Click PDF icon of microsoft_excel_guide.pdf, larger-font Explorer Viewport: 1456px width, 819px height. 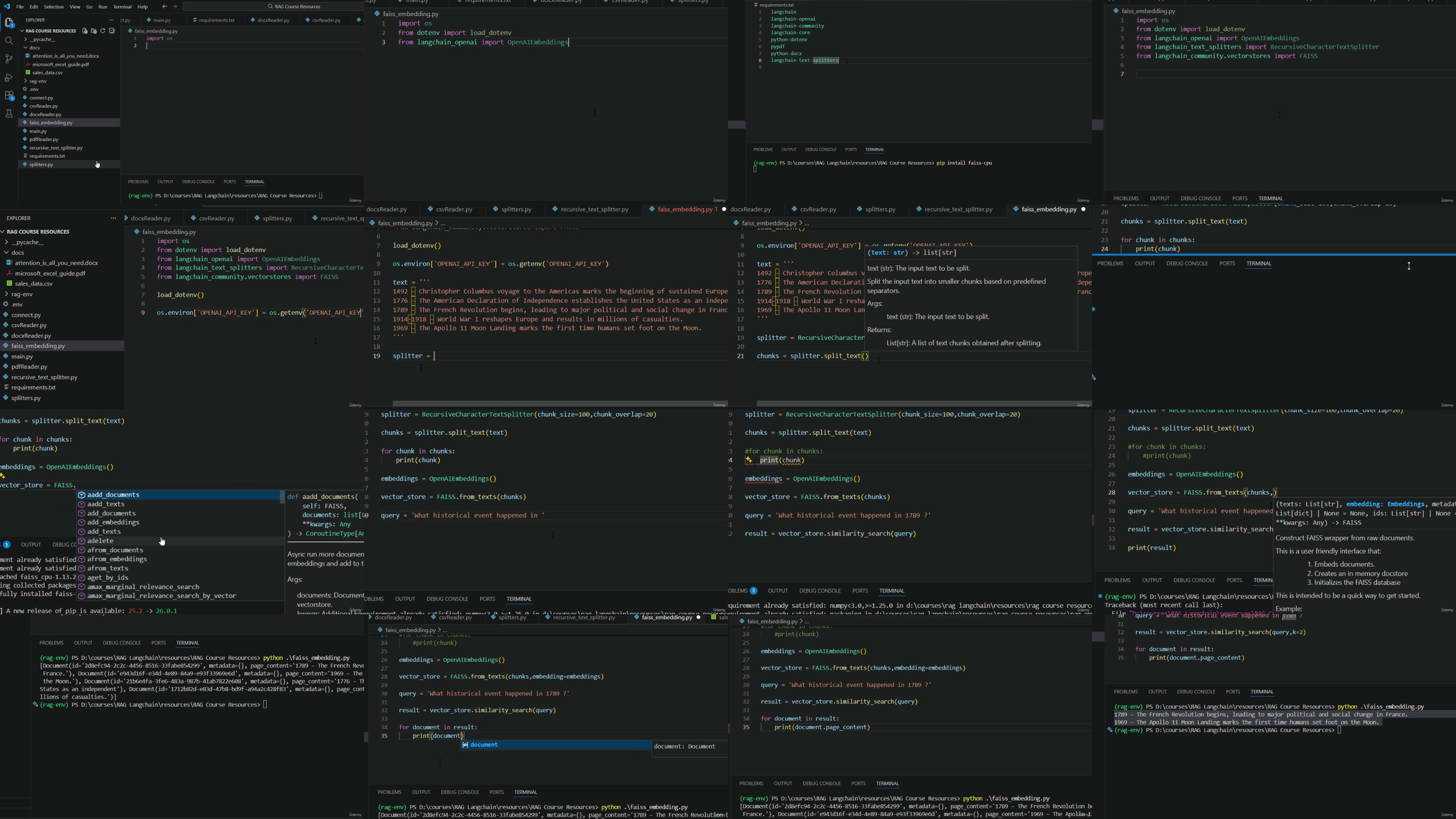coord(9,273)
